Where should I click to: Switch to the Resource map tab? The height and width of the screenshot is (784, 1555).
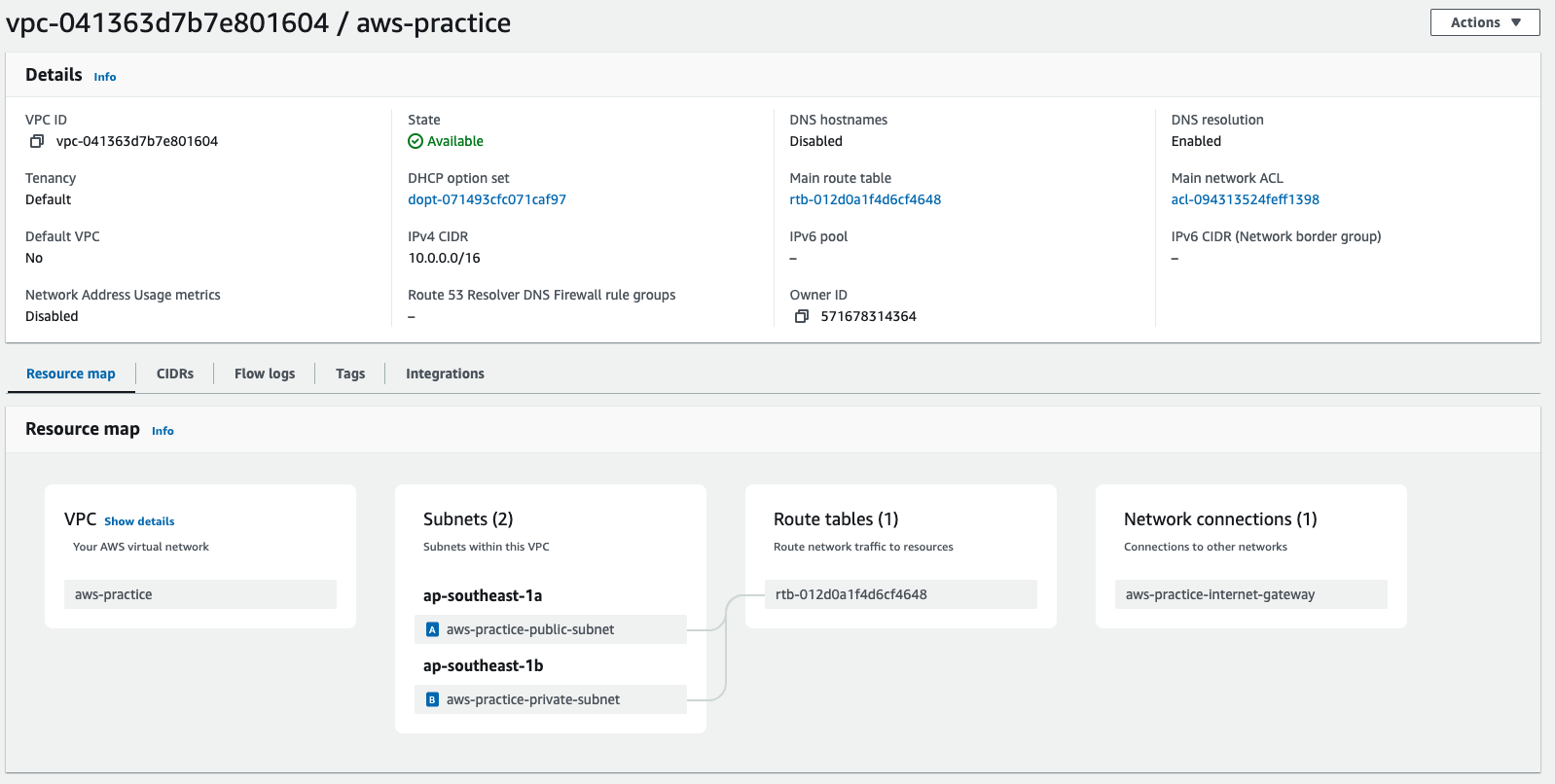(x=71, y=374)
